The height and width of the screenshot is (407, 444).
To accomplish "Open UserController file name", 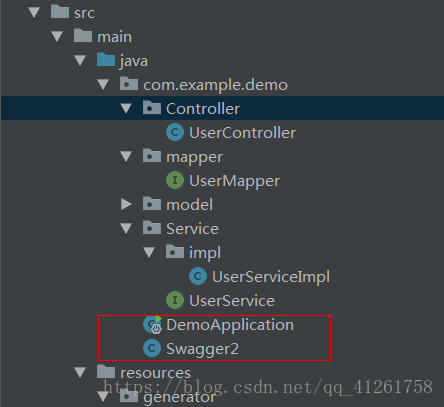I will [242, 133].
